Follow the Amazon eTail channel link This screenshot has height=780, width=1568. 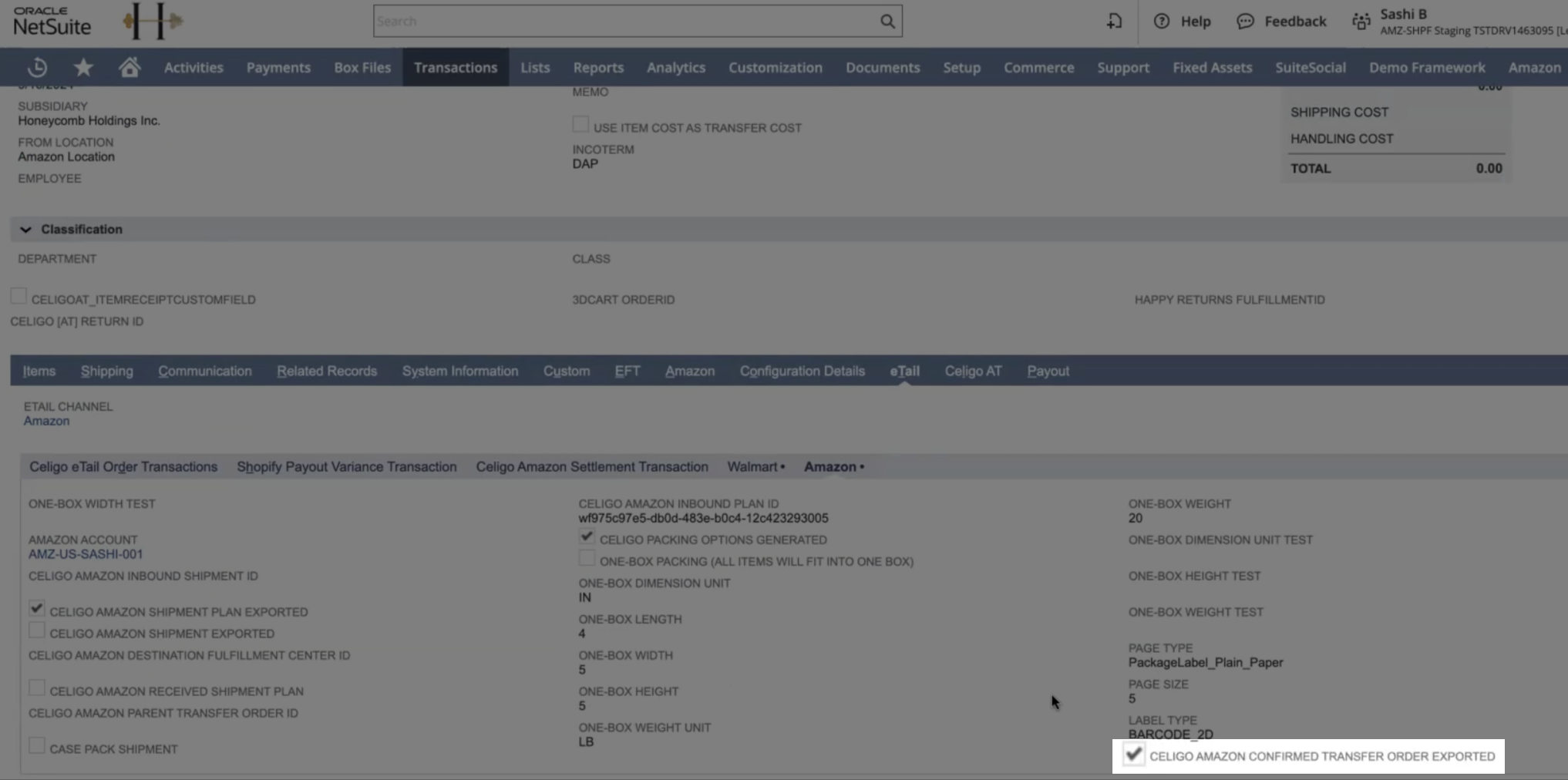46,421
